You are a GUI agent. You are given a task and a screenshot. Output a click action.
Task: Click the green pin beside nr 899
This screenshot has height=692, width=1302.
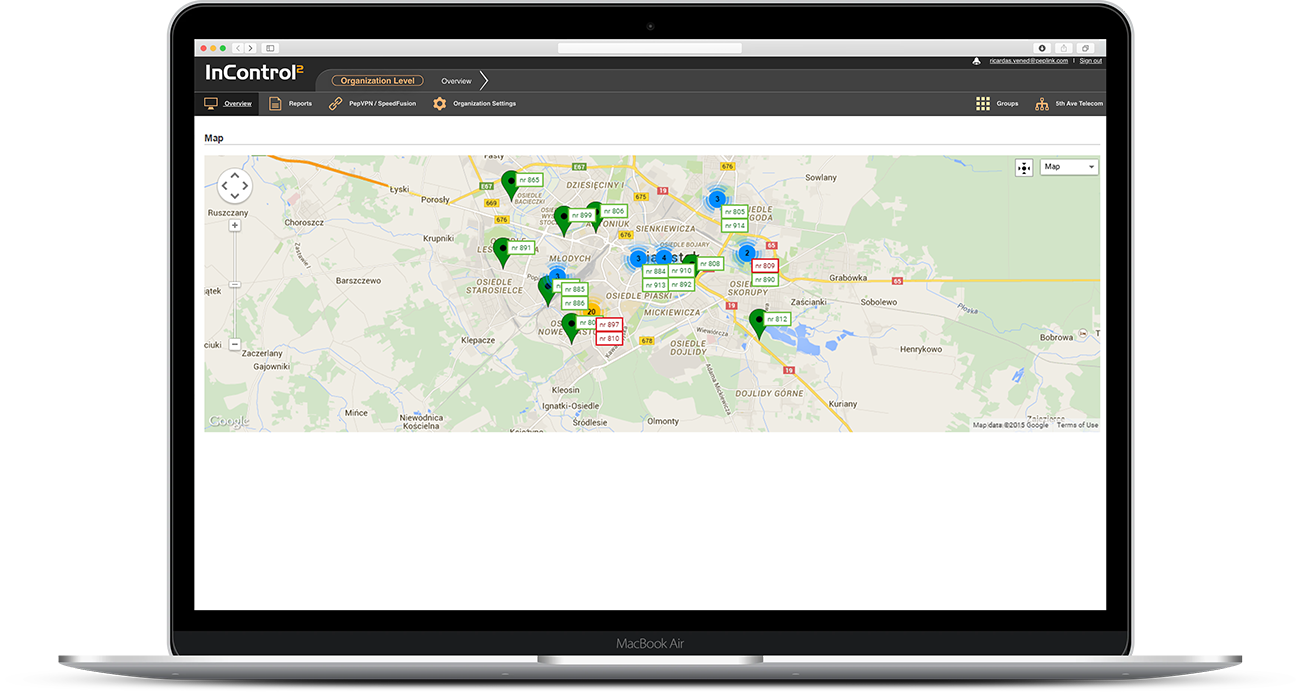pos(563,220)
